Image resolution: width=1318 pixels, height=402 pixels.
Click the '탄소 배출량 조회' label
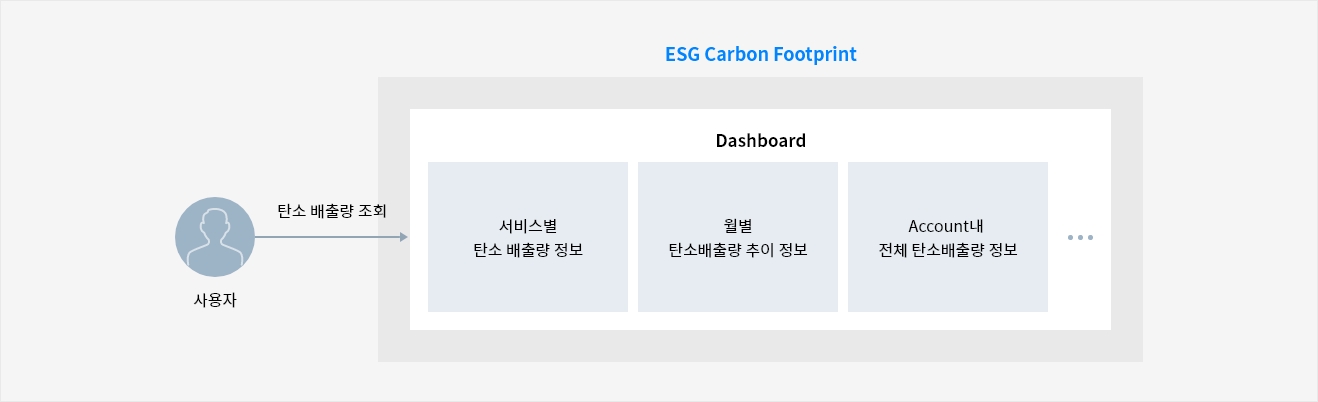tap(331, 211)
